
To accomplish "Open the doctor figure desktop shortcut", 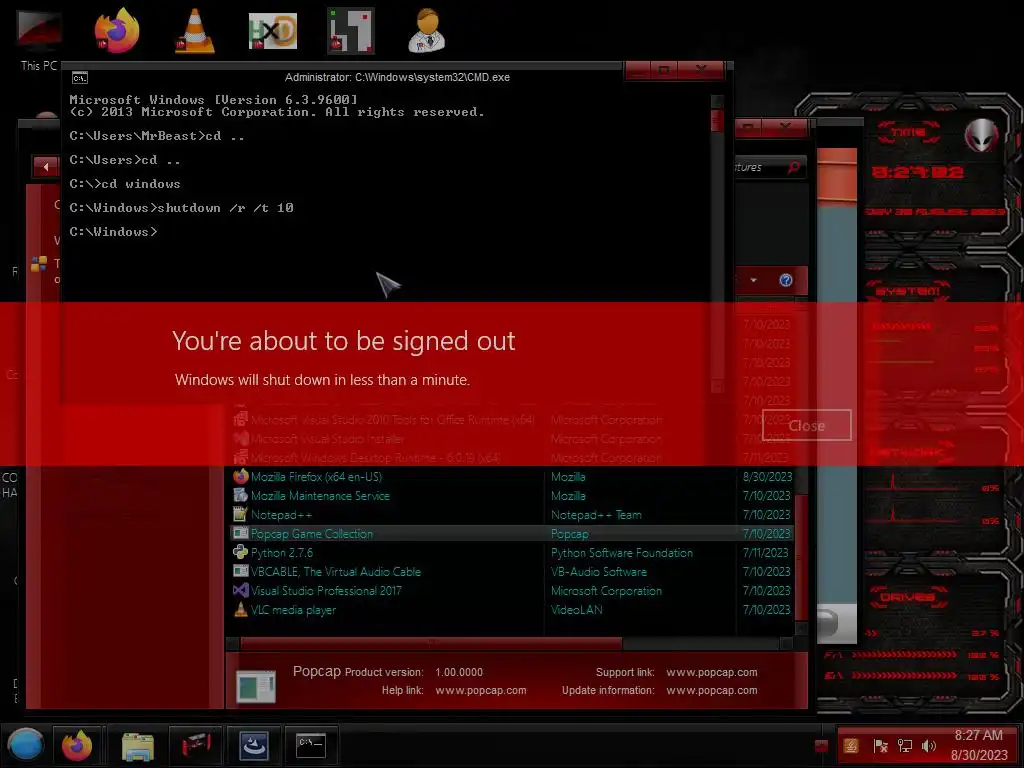I will click(x=427, y=31).
